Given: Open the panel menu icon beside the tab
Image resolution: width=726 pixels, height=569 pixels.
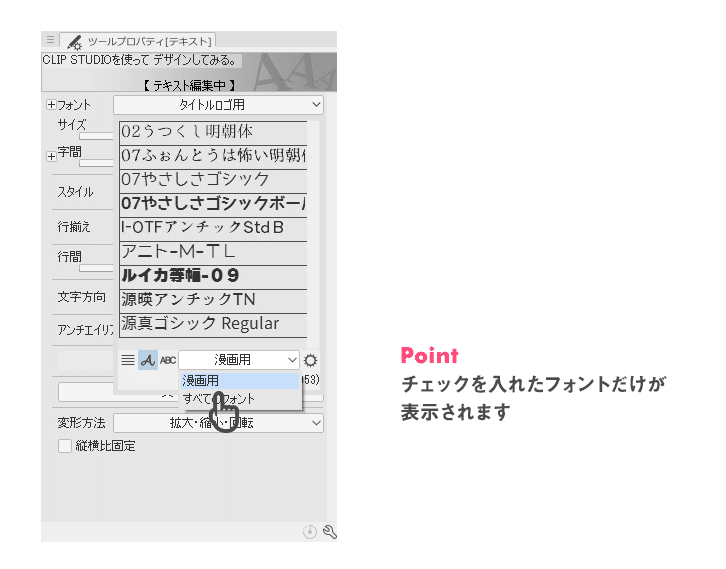Looking at the screenshot, I should tap(50, 40).
